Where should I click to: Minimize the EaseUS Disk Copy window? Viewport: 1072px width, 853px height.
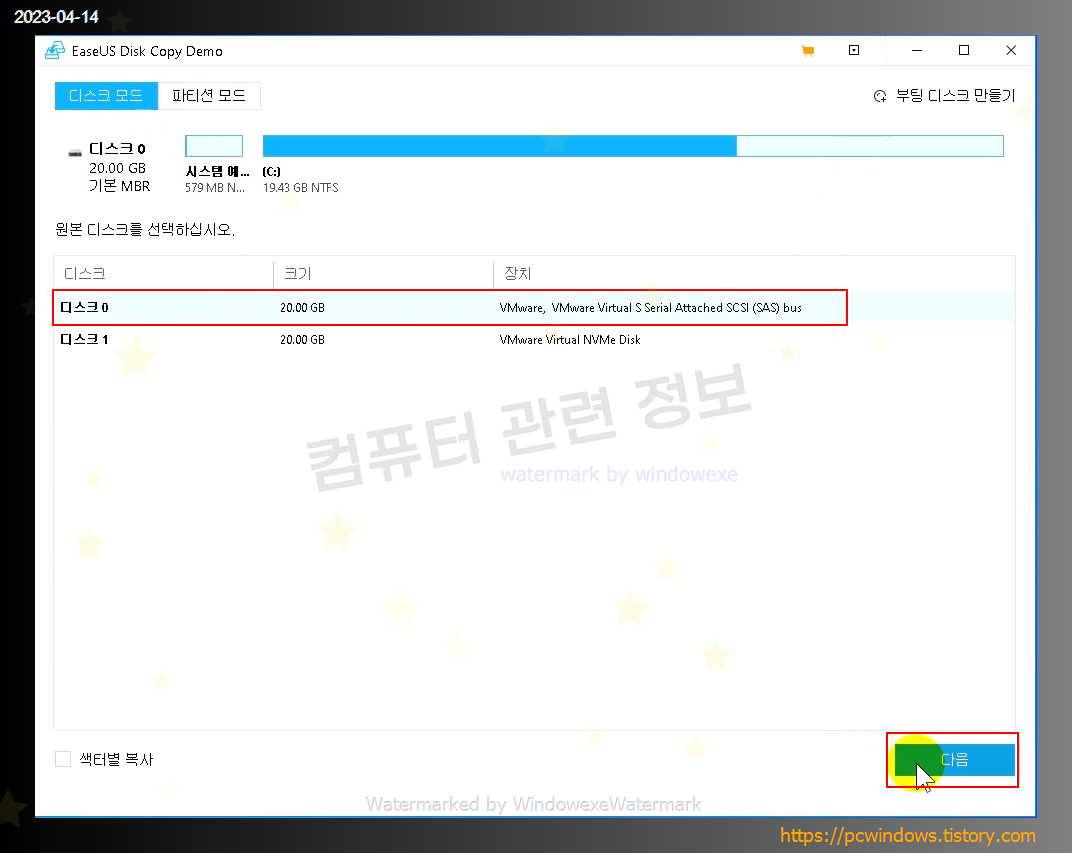click(917, 51)
